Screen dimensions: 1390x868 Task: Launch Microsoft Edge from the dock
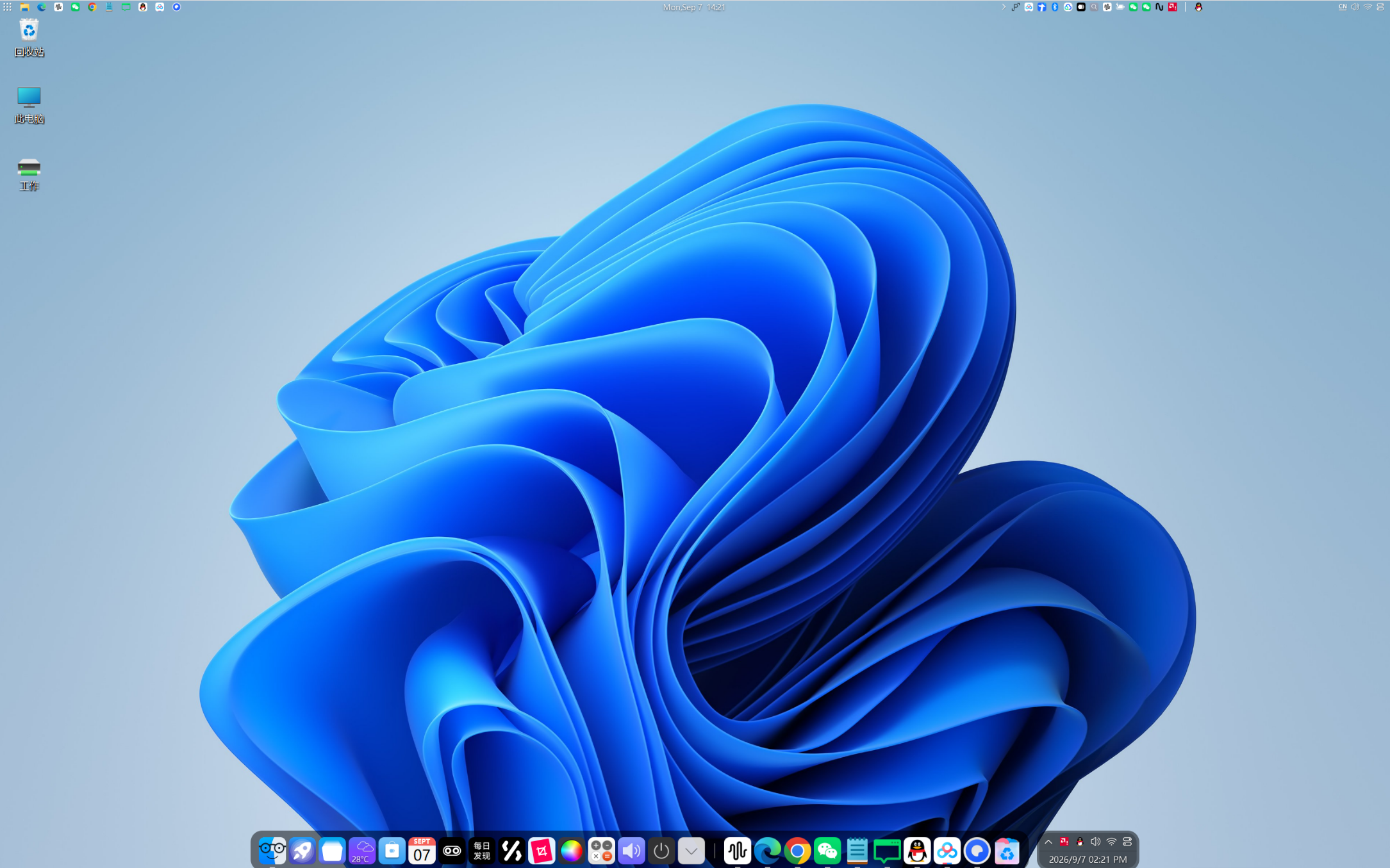(x=767, y=851)
